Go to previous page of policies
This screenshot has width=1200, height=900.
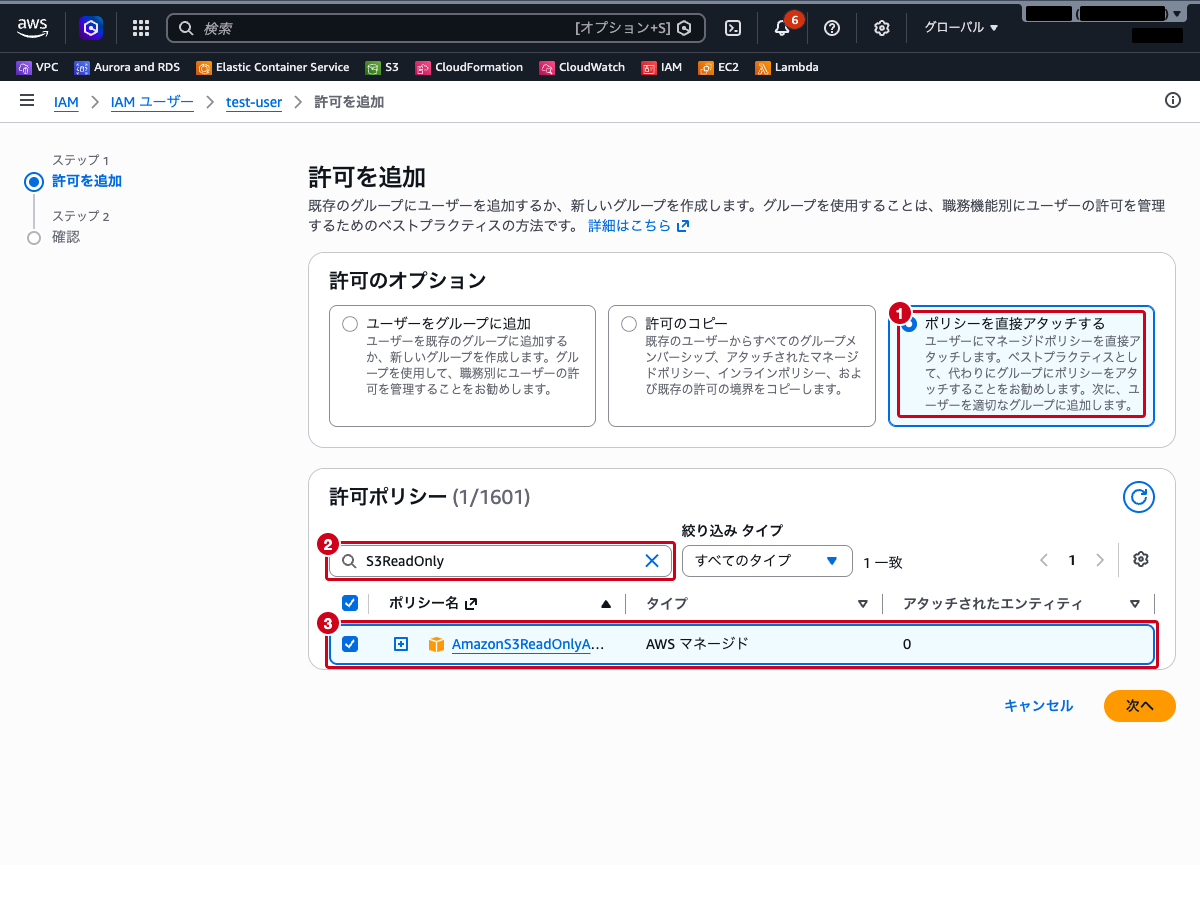pyautogui.click(x=1044, y=560)
